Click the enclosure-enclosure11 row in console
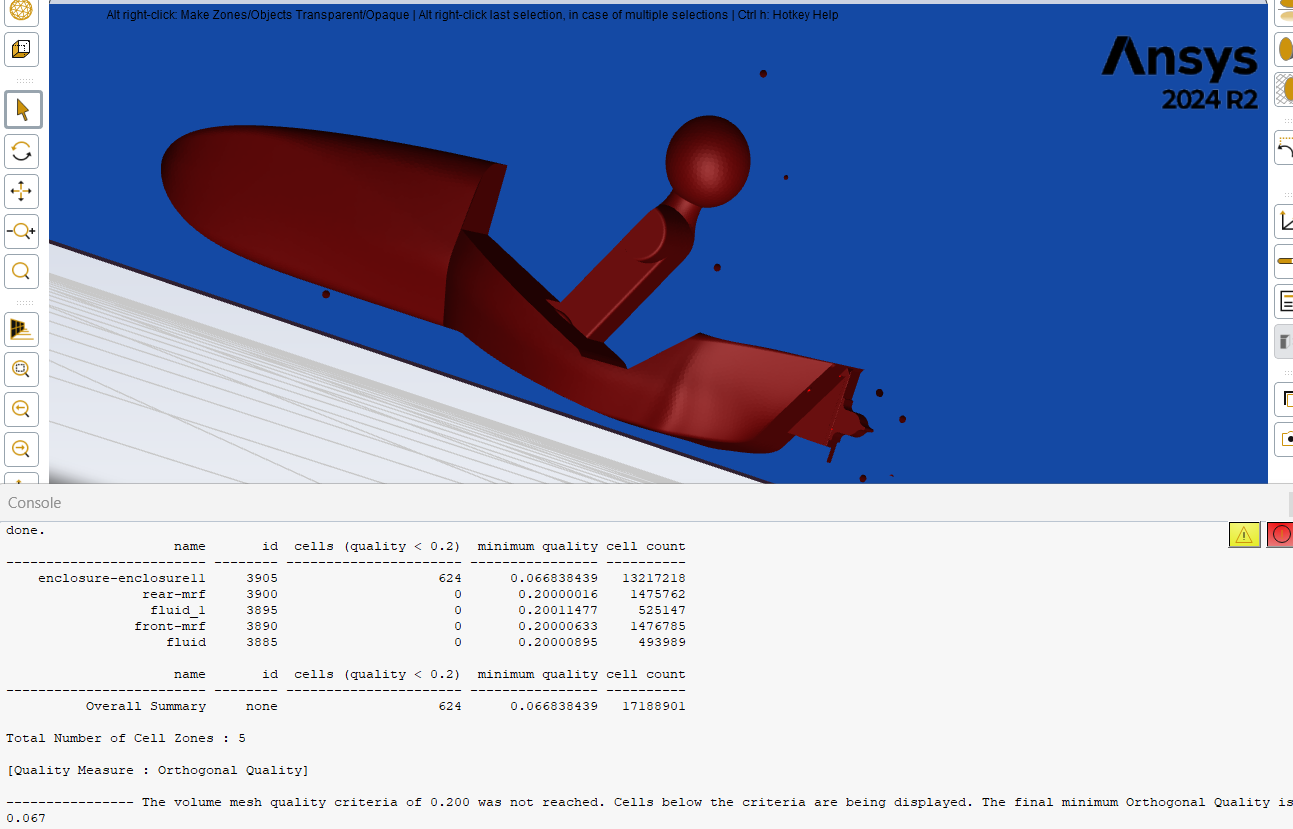Image resolution: width=1293 pixels, height=829 pixels. [122, 578]
